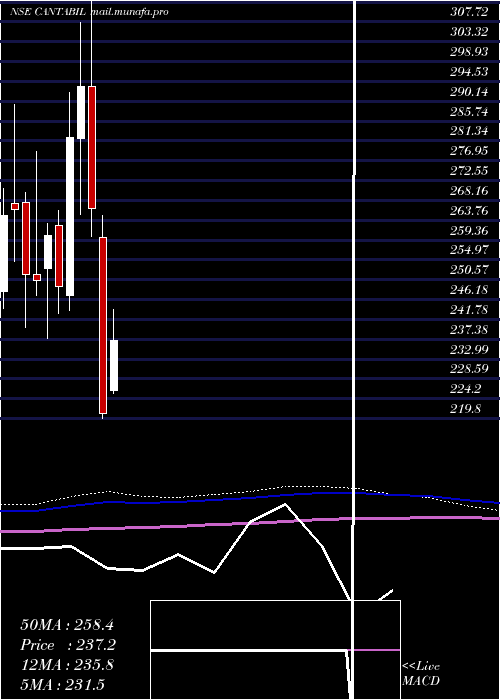The height and width of the screenshot is (700, 500).
Task: Click the 237.38 price axis label
Action: 469,329
